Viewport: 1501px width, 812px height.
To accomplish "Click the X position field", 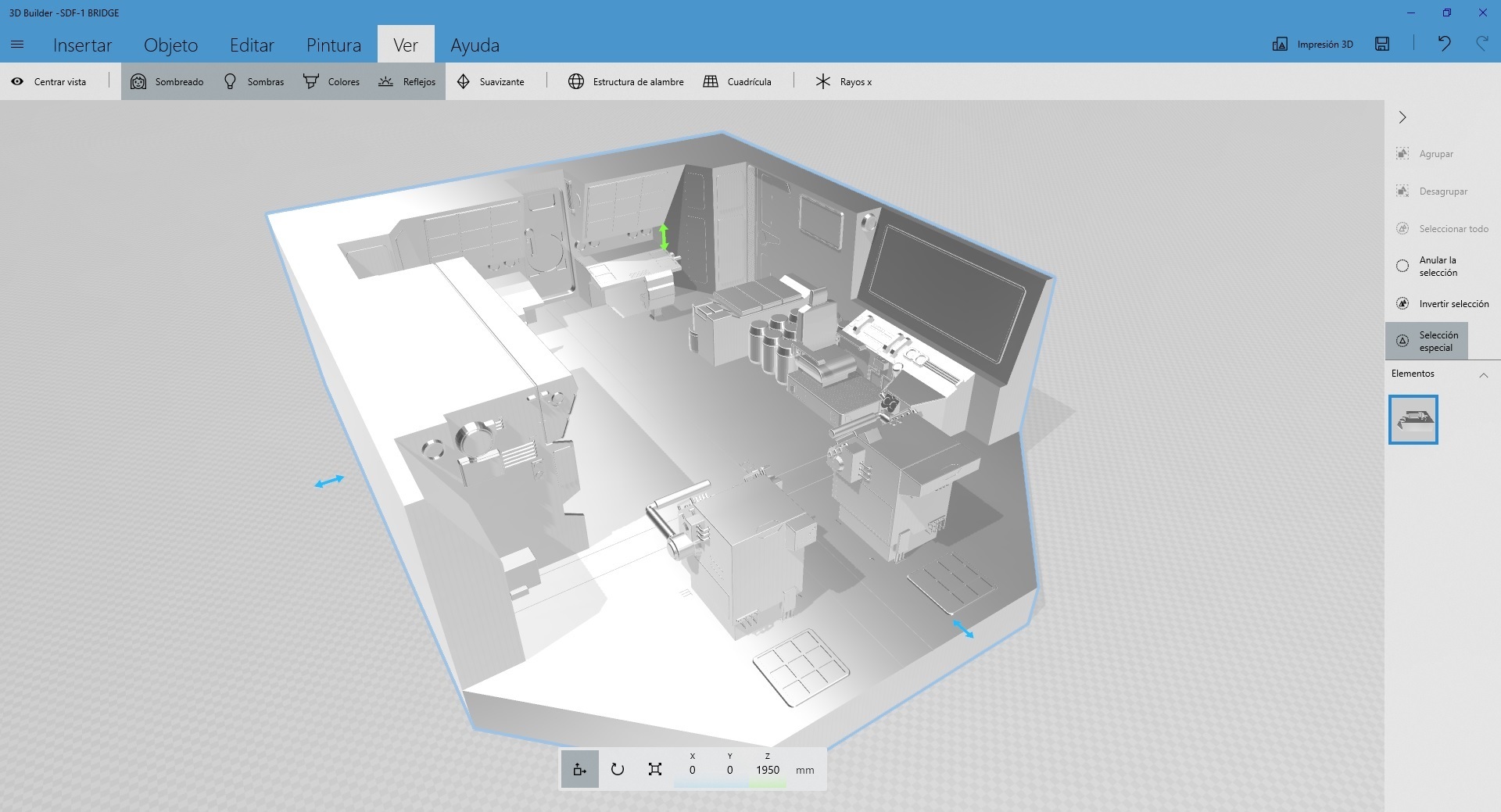I will (693, 770).
